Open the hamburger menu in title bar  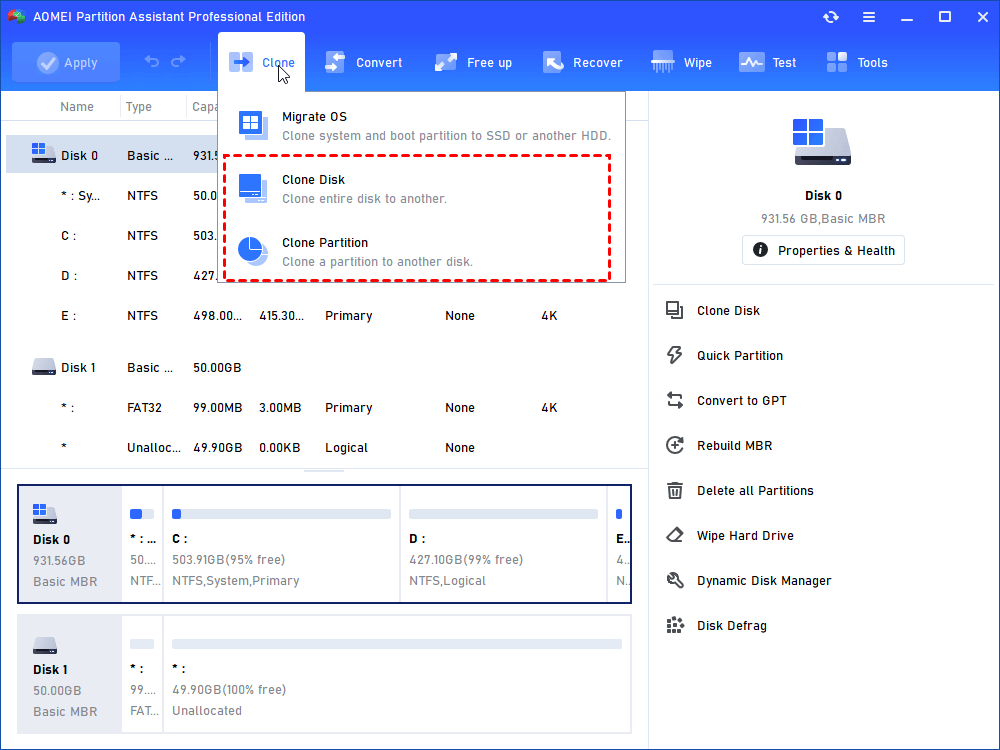pyautogui.click(x=869, y=17)
